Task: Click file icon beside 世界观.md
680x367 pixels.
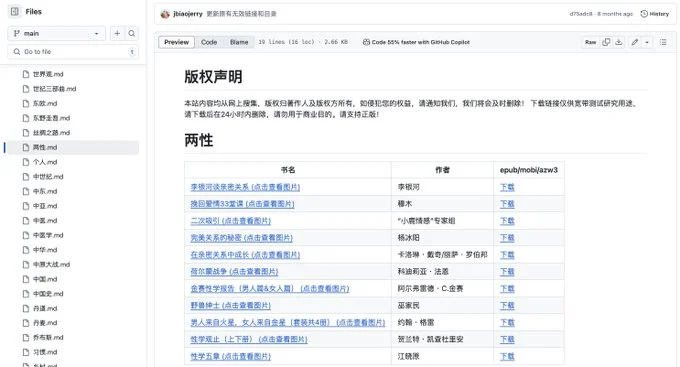Action: pos(26,74)
